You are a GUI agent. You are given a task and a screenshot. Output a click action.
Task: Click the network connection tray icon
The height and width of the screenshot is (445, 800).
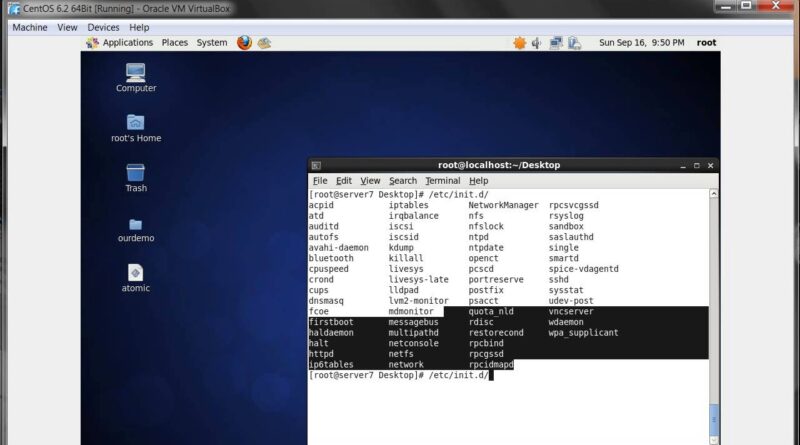coord(556,43)
